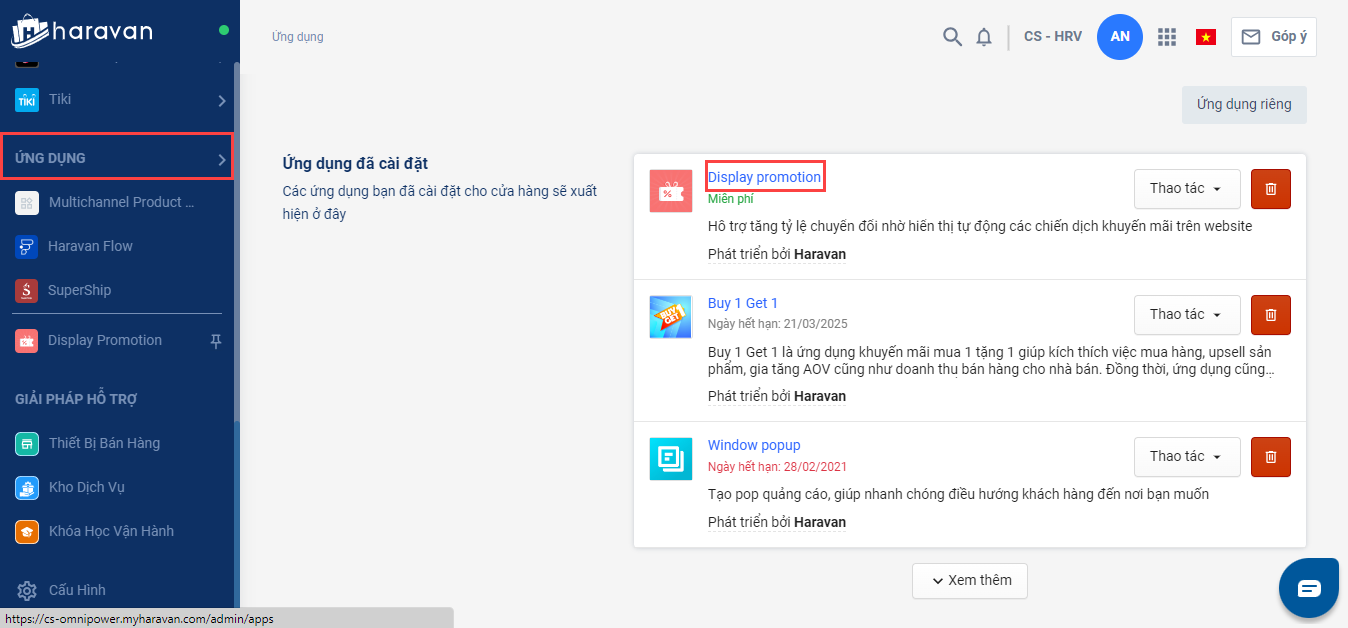Expand list with Xem thêm
The width and height of the screenshot is (1348, 628).
point(970,581)
